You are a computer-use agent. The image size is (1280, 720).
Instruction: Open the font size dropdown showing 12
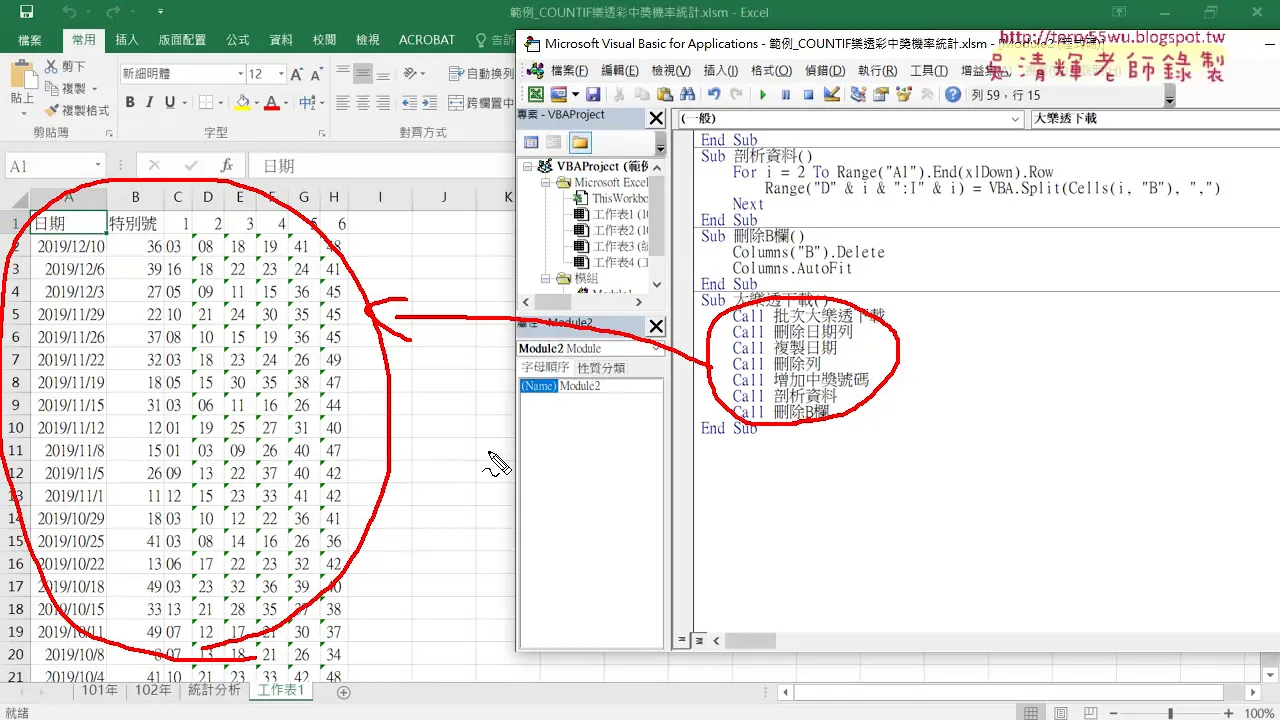(x=281, y=74)
